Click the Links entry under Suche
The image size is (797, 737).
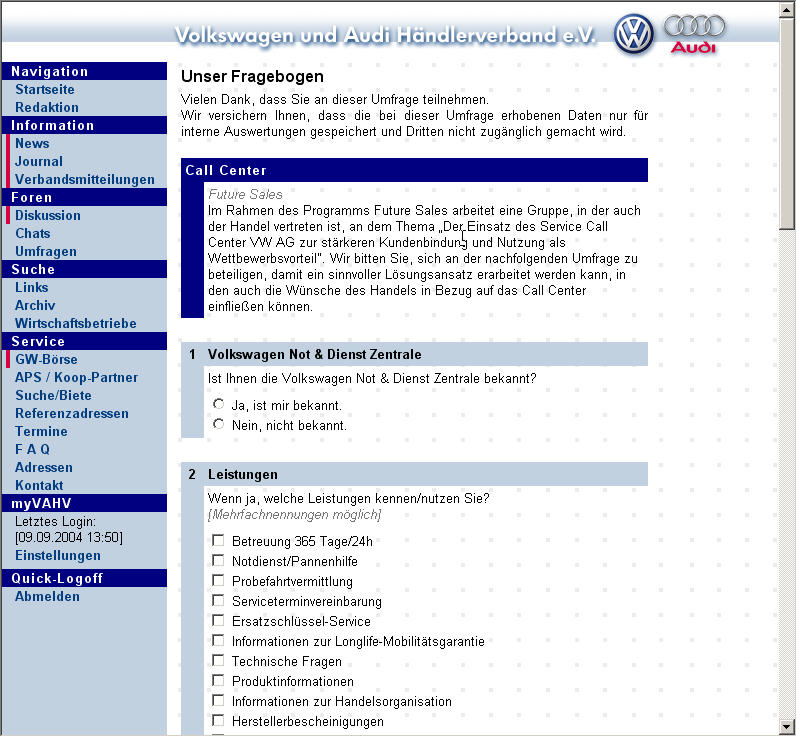32,287
